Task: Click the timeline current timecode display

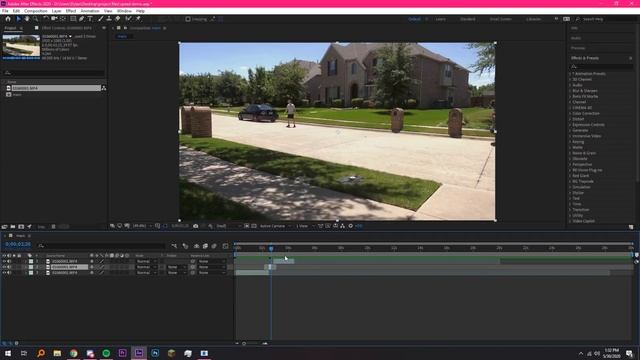Action: (x=18, y=244)
